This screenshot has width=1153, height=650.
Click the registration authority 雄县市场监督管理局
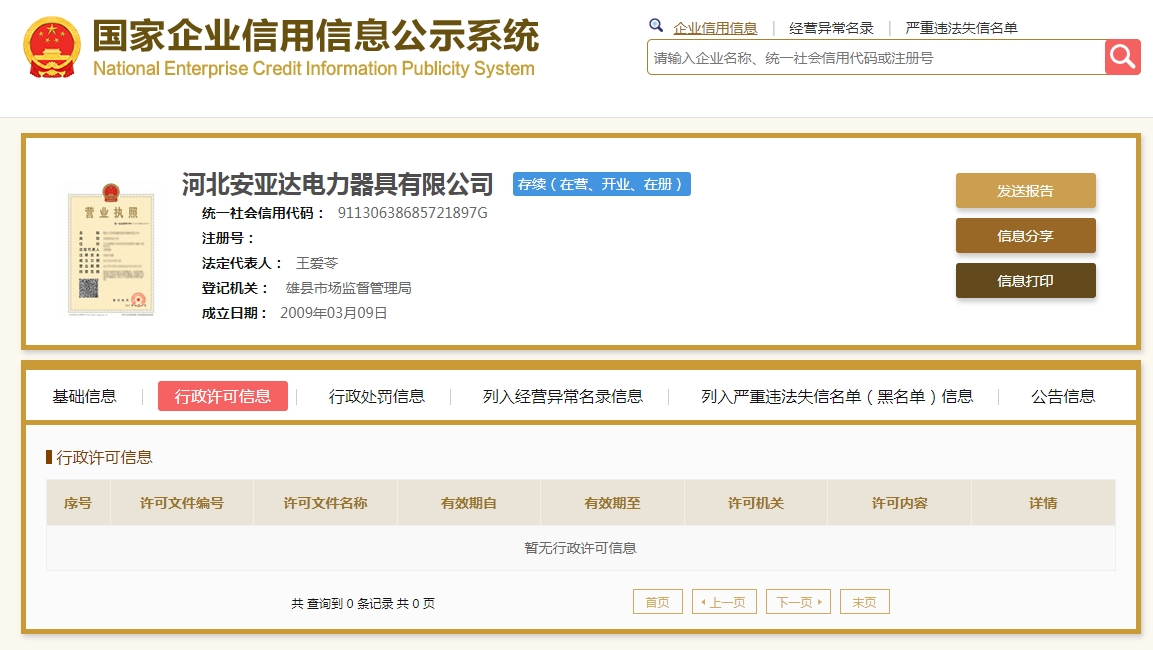349,288
